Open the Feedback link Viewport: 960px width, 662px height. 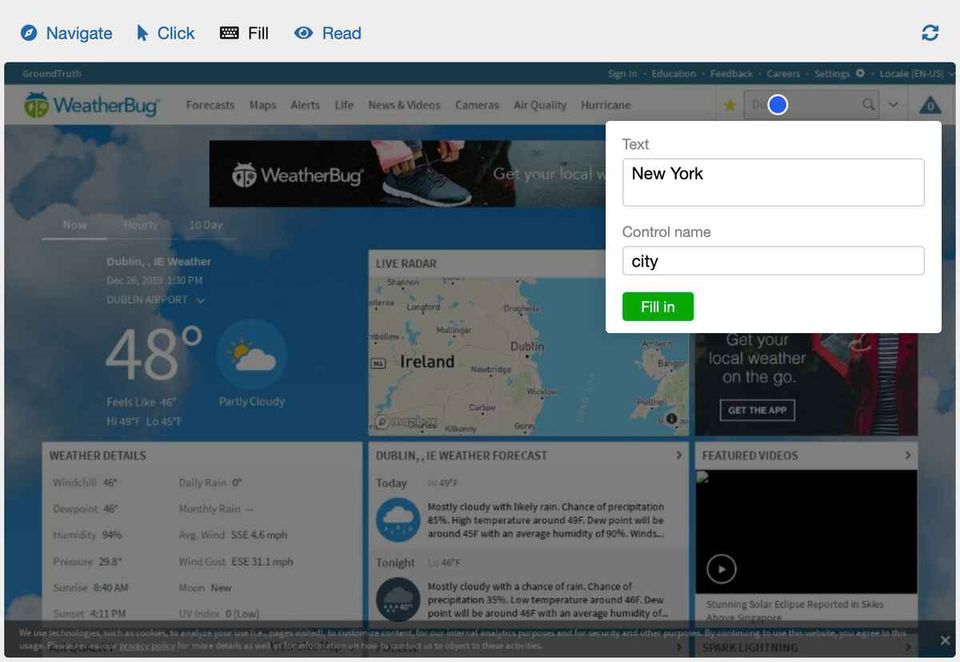(x=731, y=73)
